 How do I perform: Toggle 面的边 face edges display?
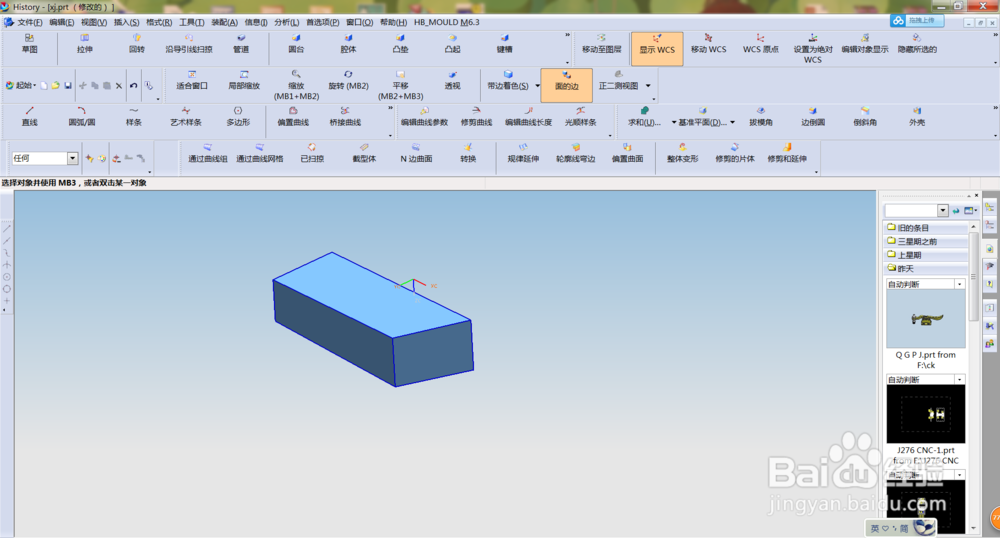[566, 85]
